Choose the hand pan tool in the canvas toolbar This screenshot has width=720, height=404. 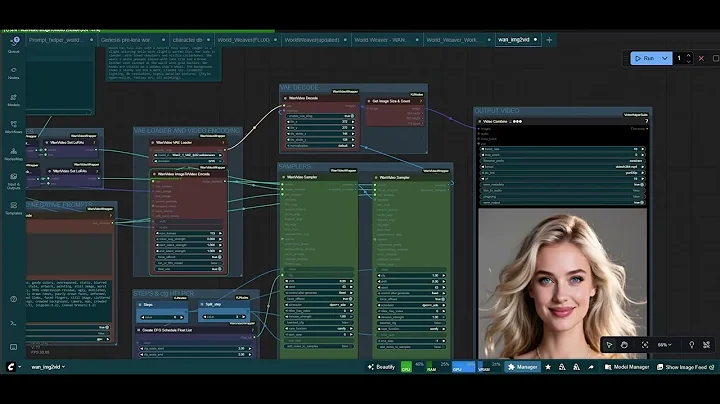(624, 345)
